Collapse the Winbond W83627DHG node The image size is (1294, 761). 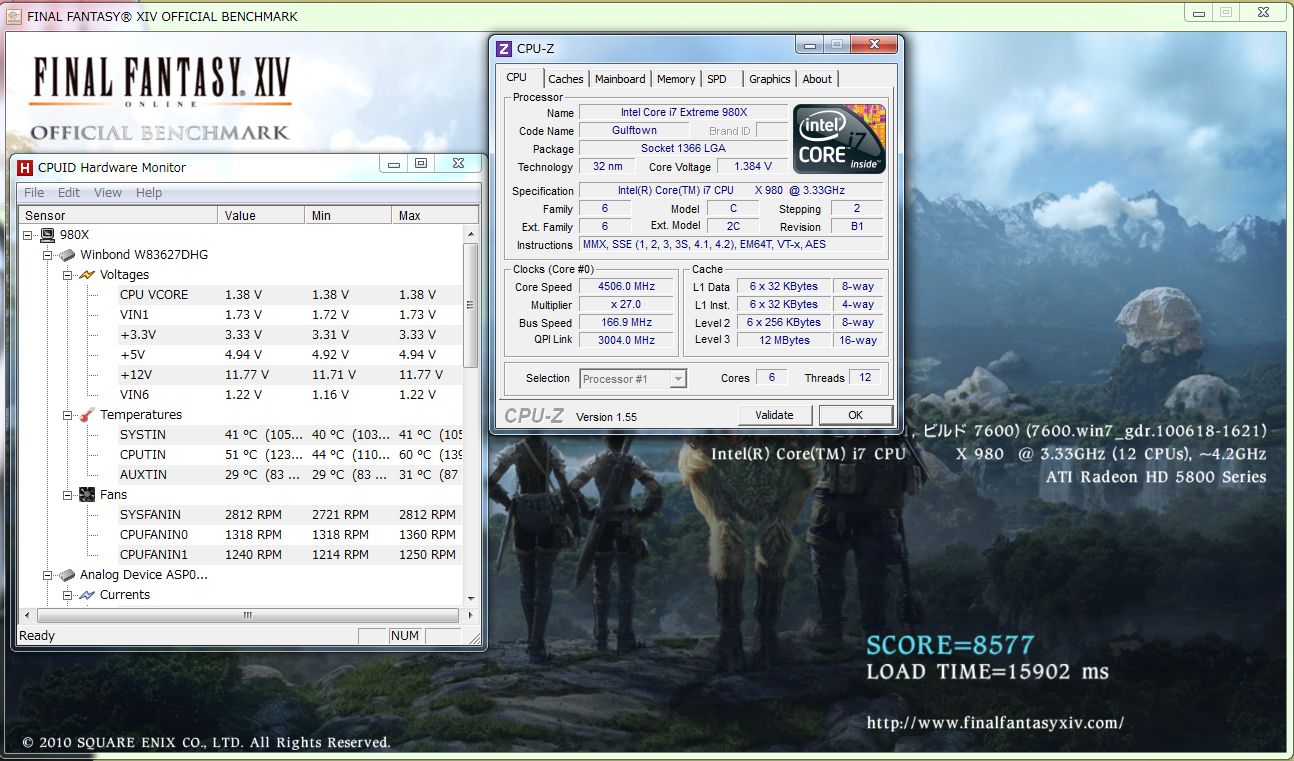[48, 255]
